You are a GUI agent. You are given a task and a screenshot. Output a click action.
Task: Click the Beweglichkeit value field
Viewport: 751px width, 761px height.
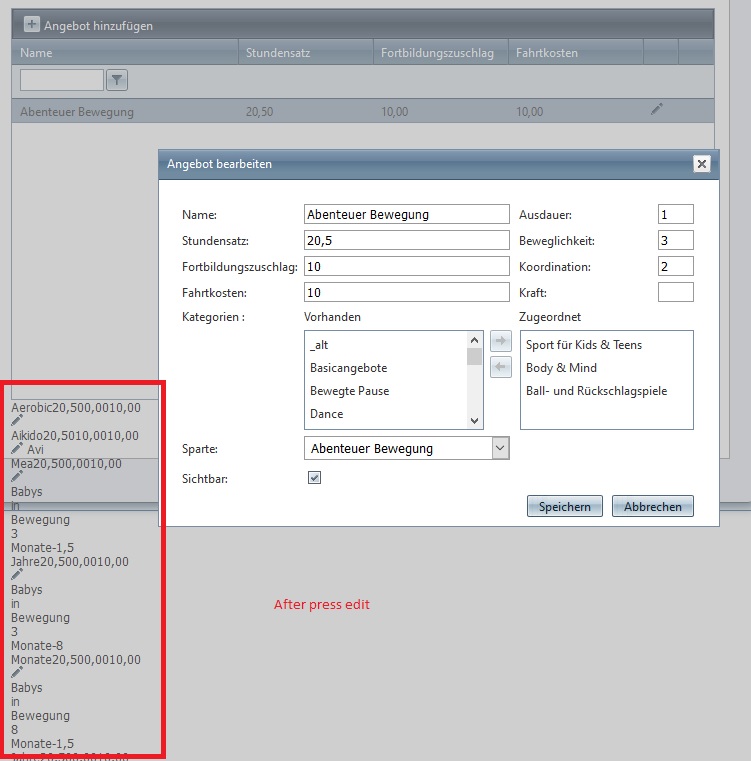click(675, 240)
